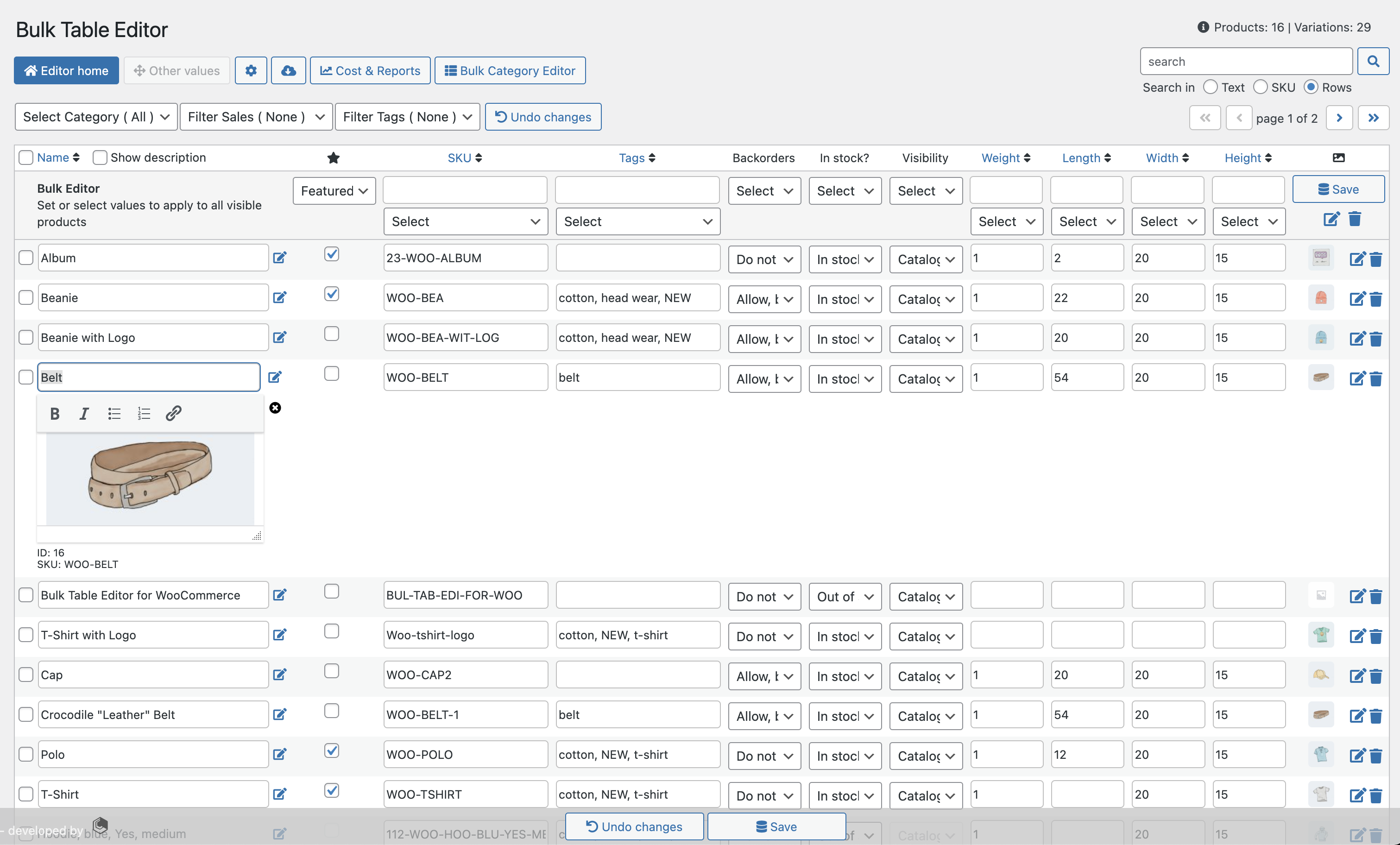Save all visible product changes
Screen dimensions: 1400x845
pos(1339,189)
